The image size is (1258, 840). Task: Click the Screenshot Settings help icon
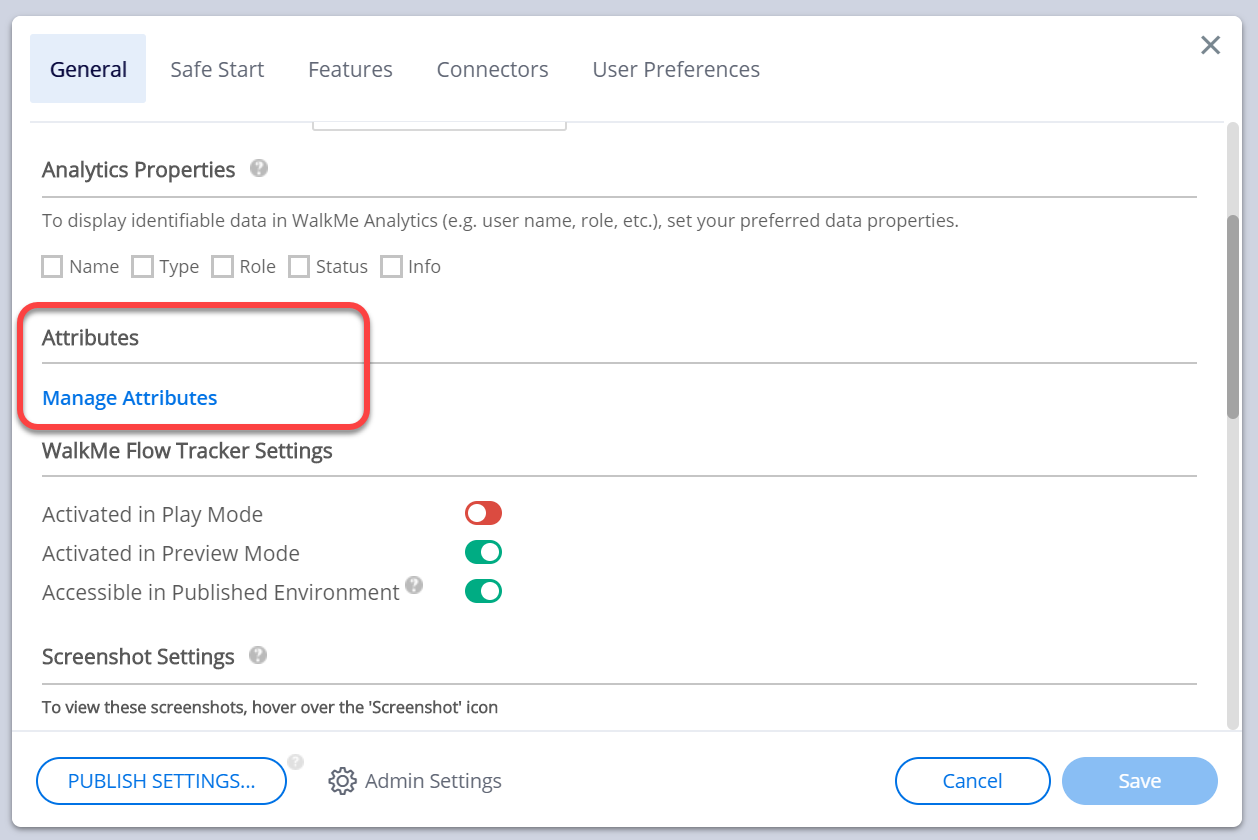point(258,655)
